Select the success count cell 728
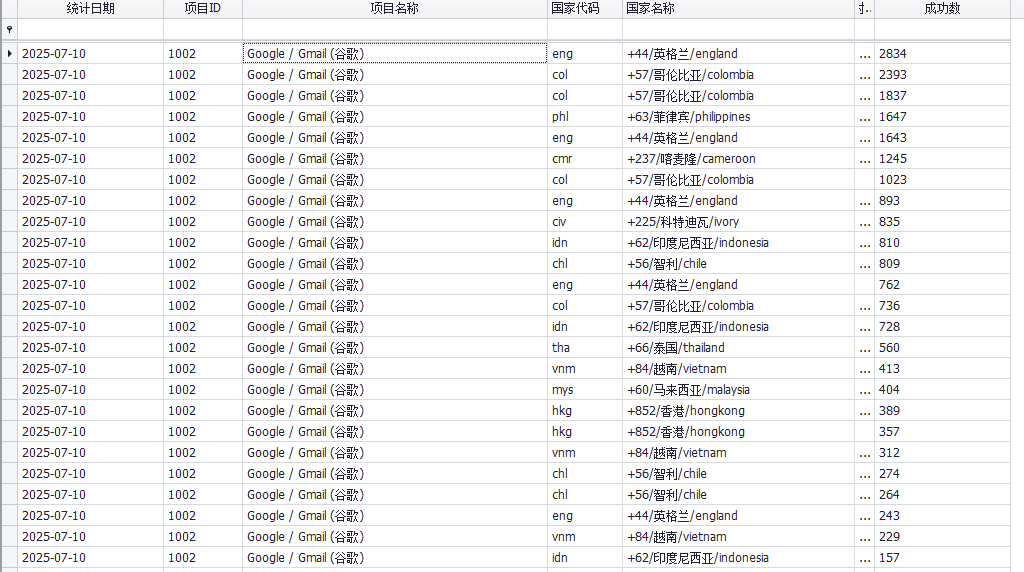1024x572 pixels. point(942,326)
